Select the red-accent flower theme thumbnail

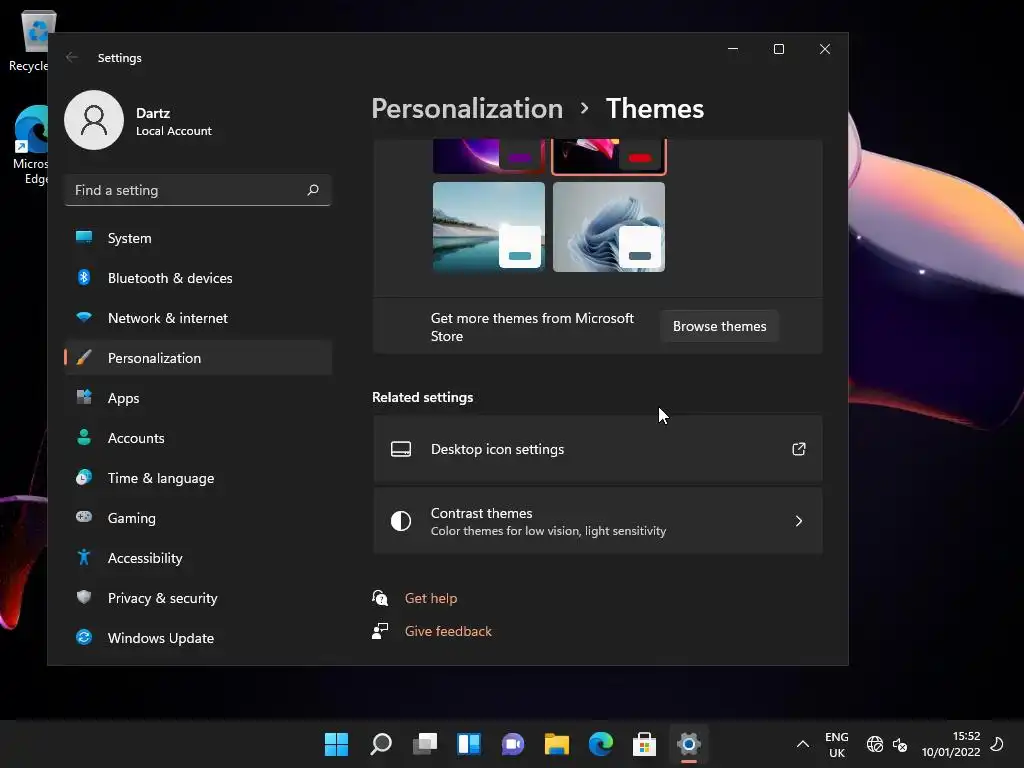pos(609,156)
